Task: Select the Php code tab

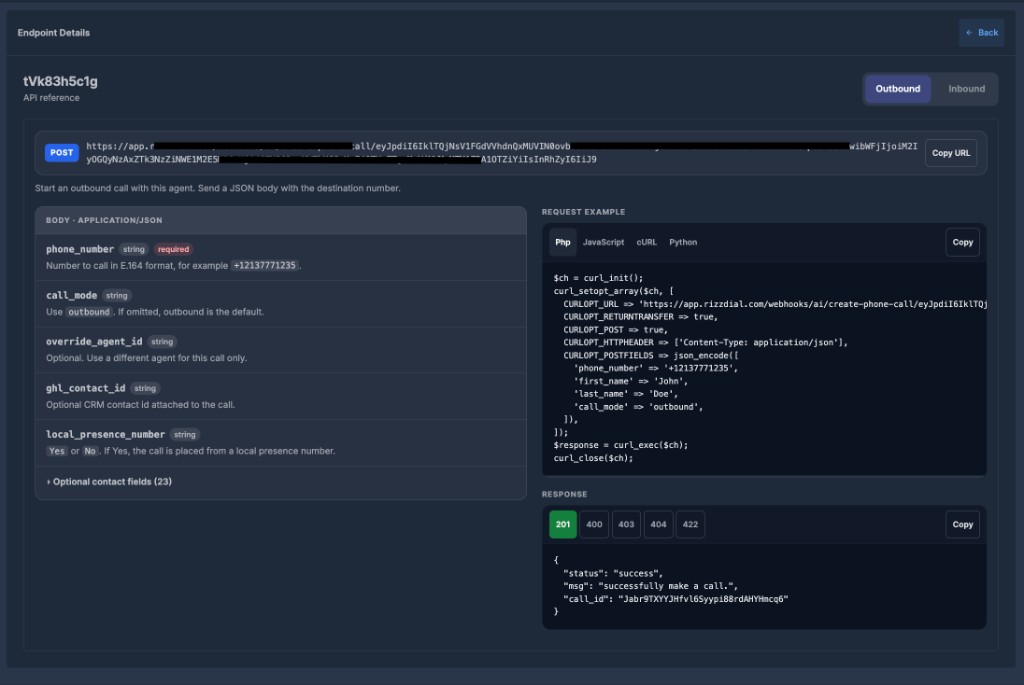Action: pos(562,242)
